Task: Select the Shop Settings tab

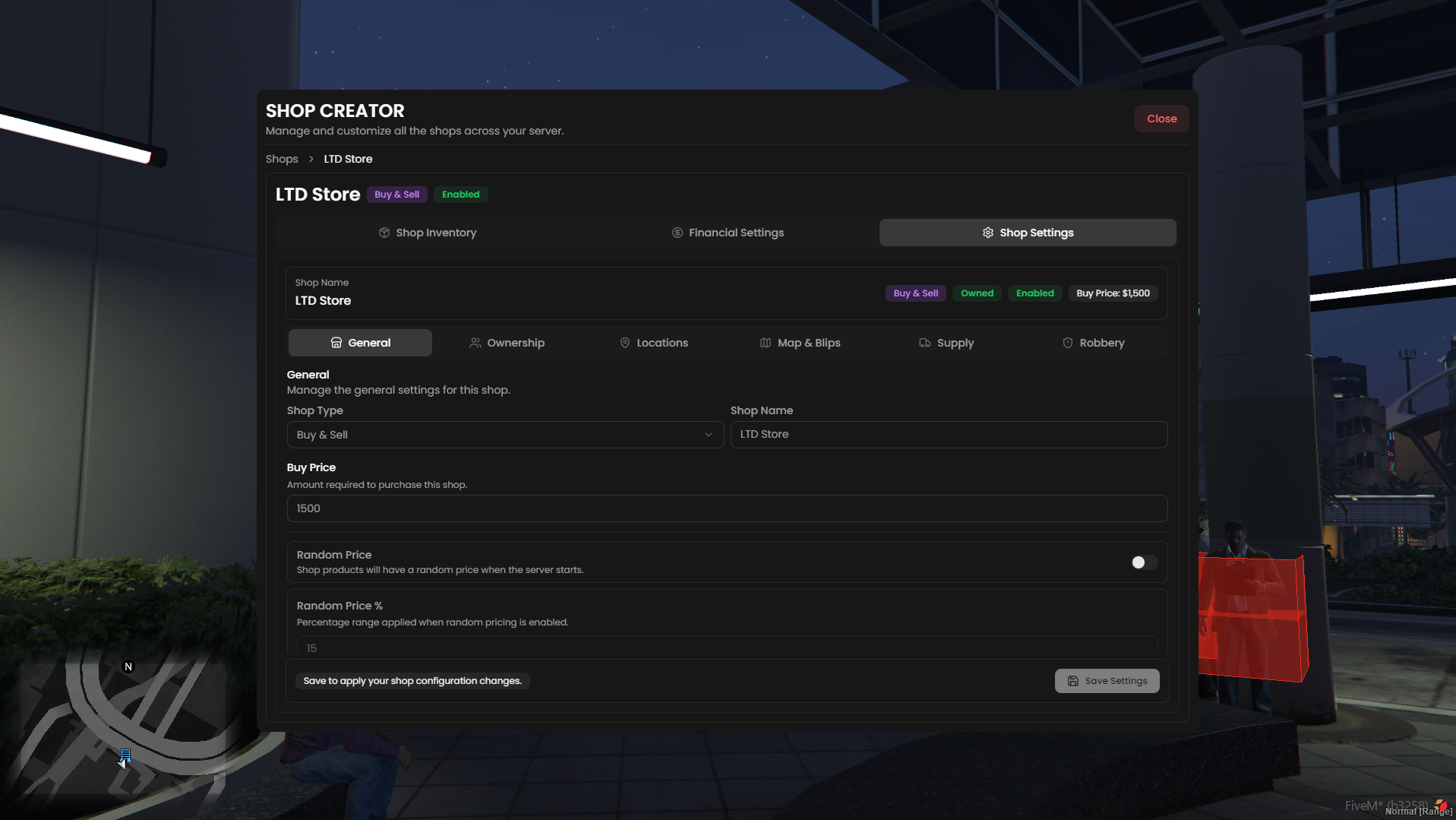Action: 1028,233
